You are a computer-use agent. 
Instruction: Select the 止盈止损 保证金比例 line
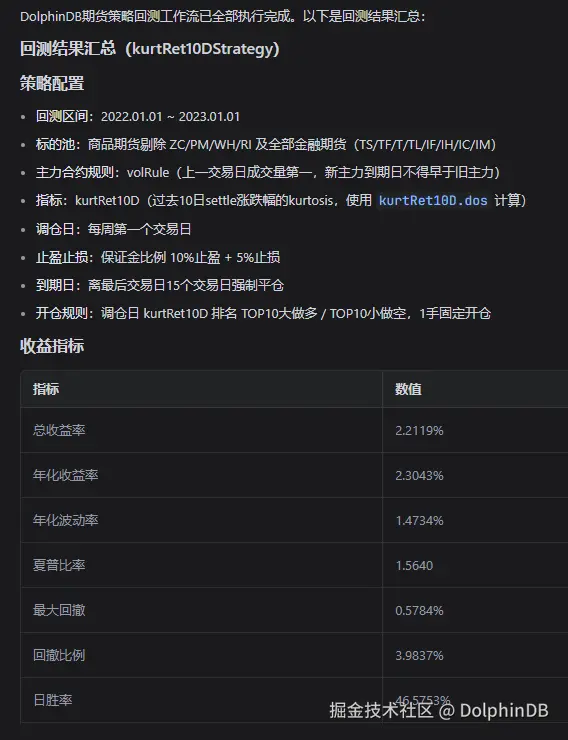pos(158,257)
